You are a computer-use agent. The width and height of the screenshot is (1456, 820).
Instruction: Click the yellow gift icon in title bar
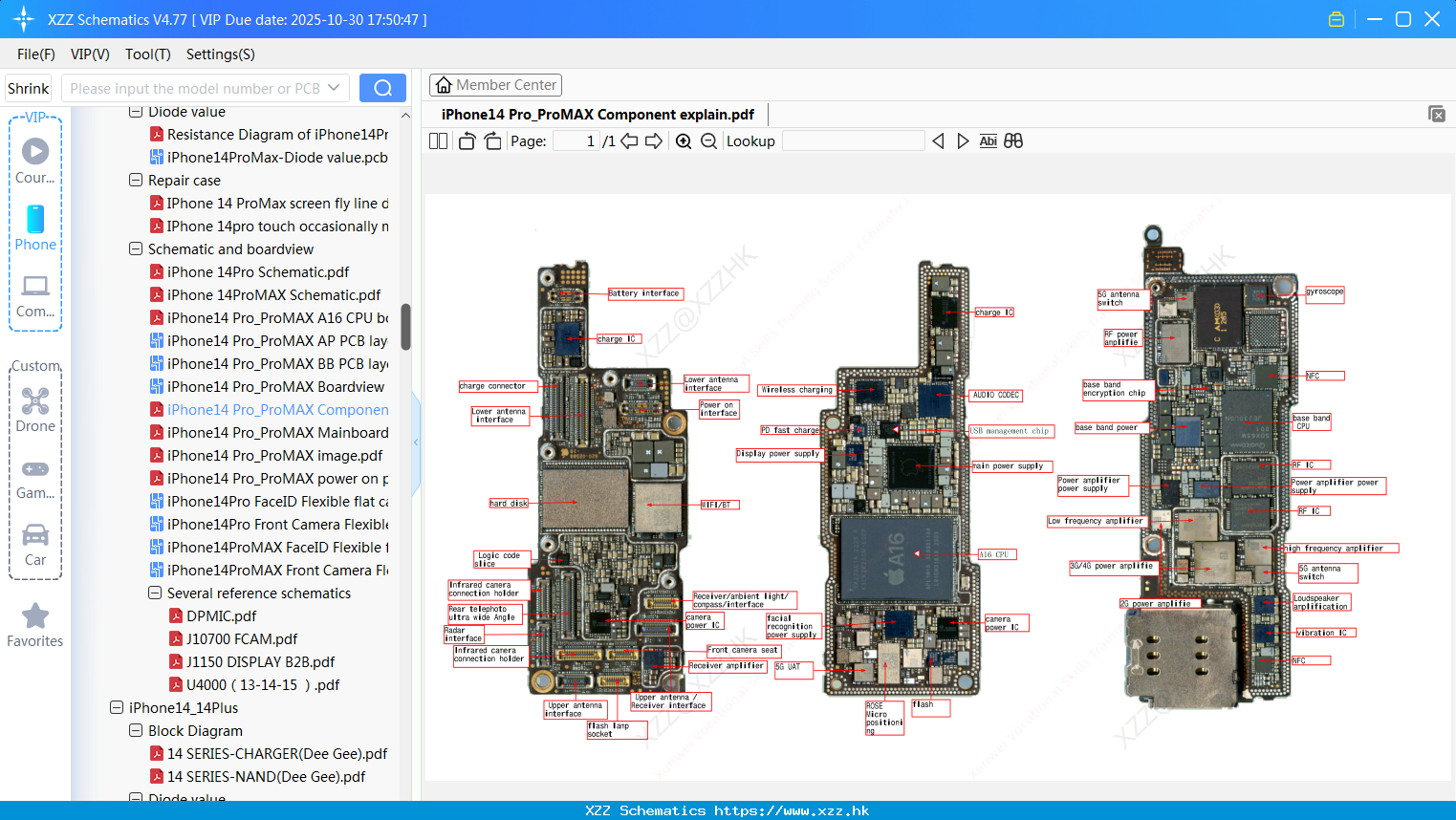[x=1336, y=19]
